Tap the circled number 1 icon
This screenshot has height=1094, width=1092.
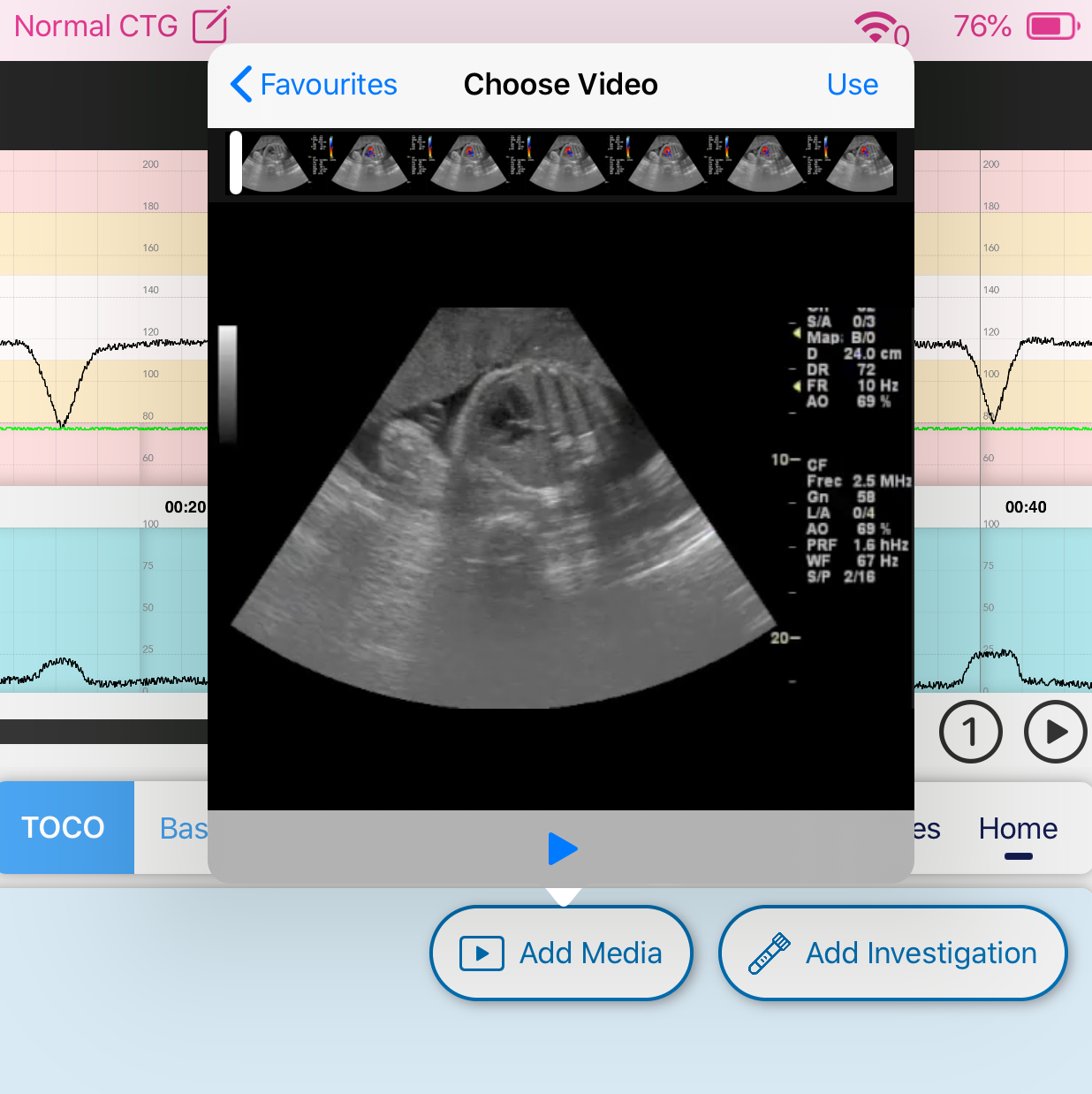pos(970,732)
